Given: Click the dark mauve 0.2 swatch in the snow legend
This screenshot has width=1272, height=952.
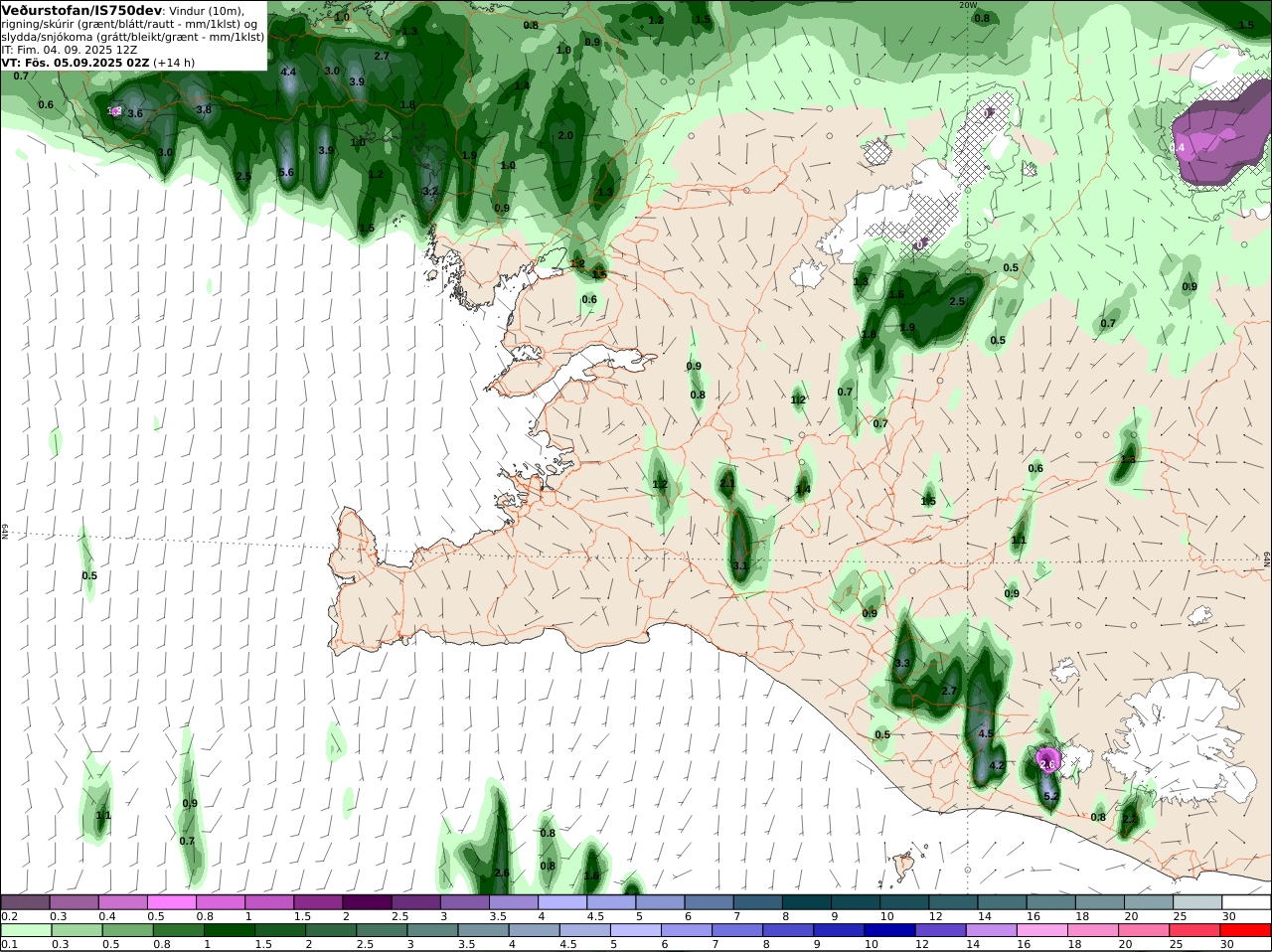Looking at the screenshot, I should click(25, 902).
